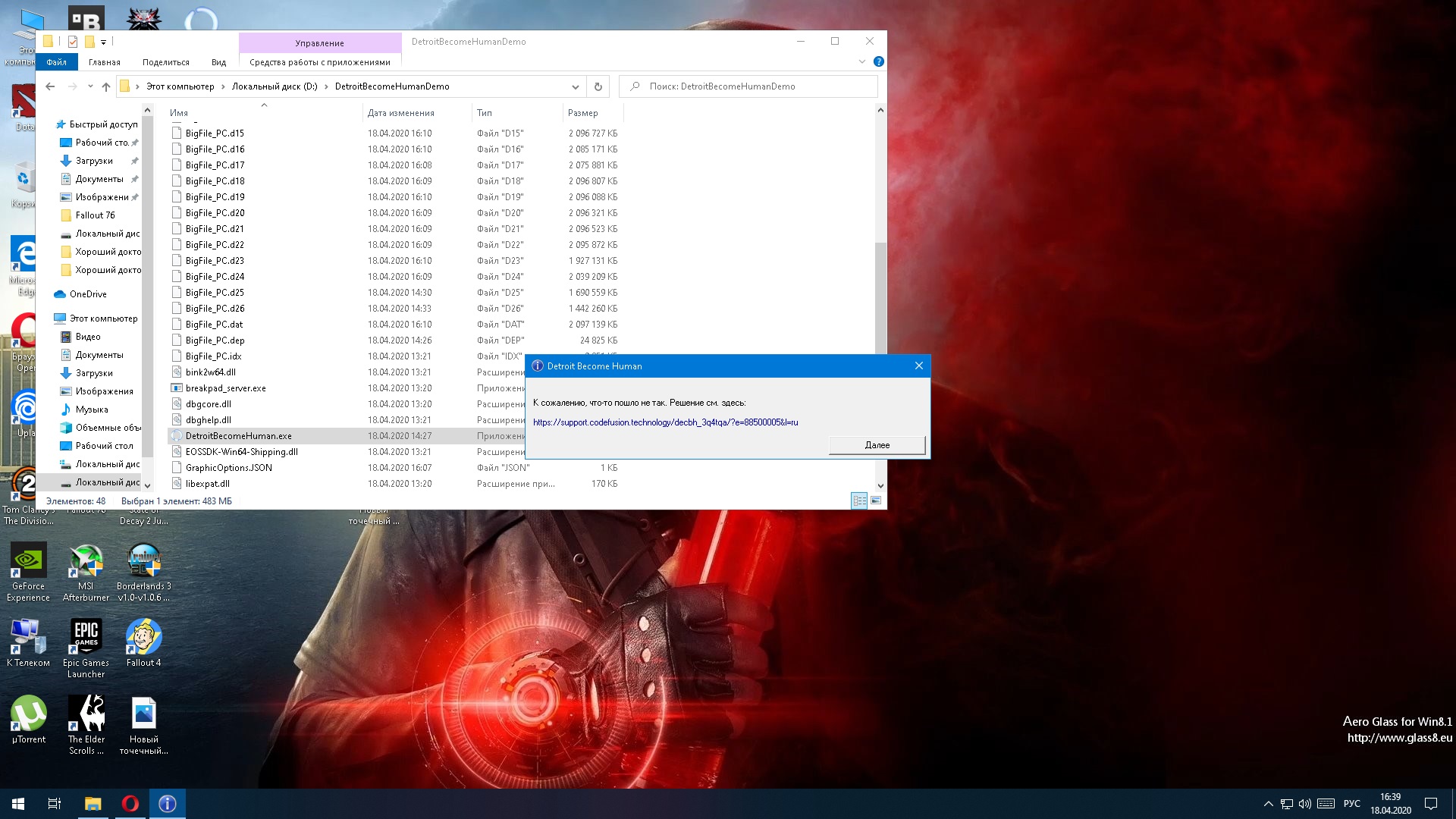Viewport: 1456px width, 819px height.
Task: Select bink2w64.dll file
Action: tap(211, 372)
